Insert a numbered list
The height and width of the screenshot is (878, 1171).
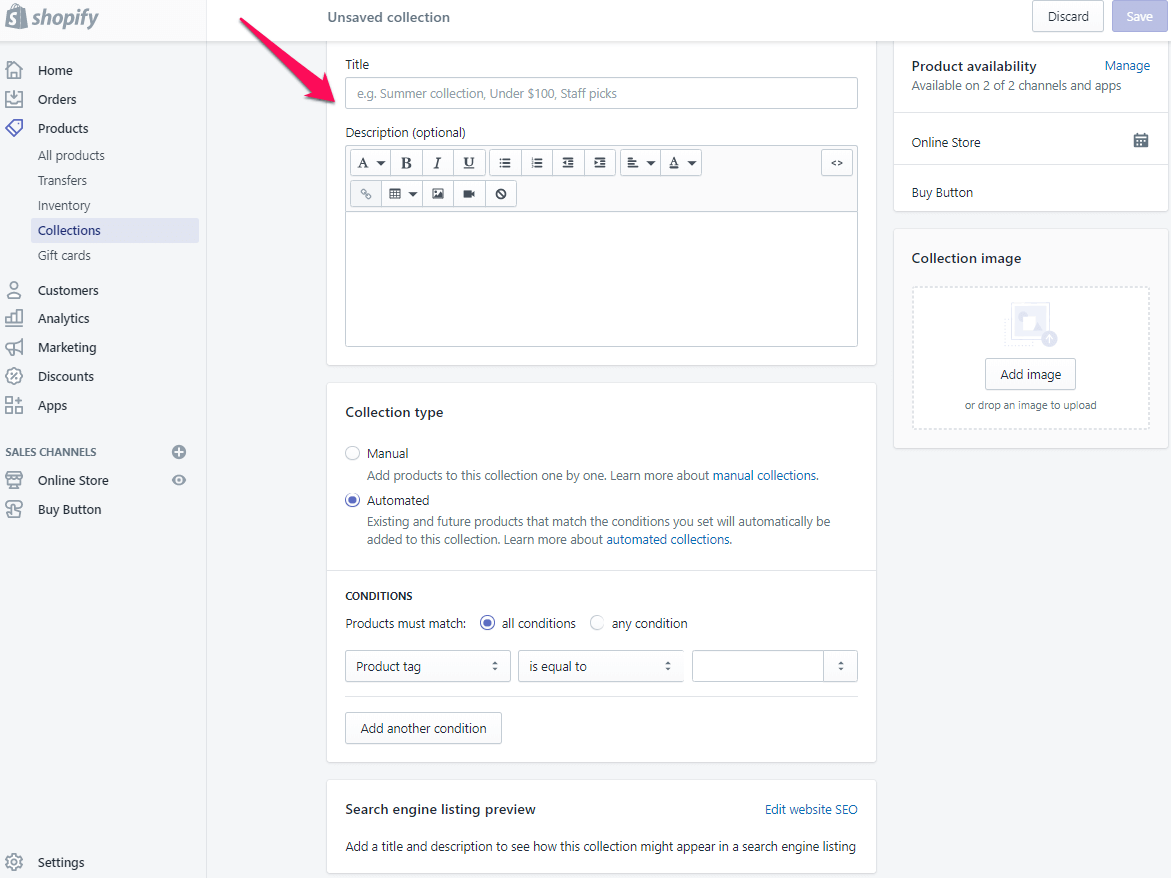click(x=536, y=163)
